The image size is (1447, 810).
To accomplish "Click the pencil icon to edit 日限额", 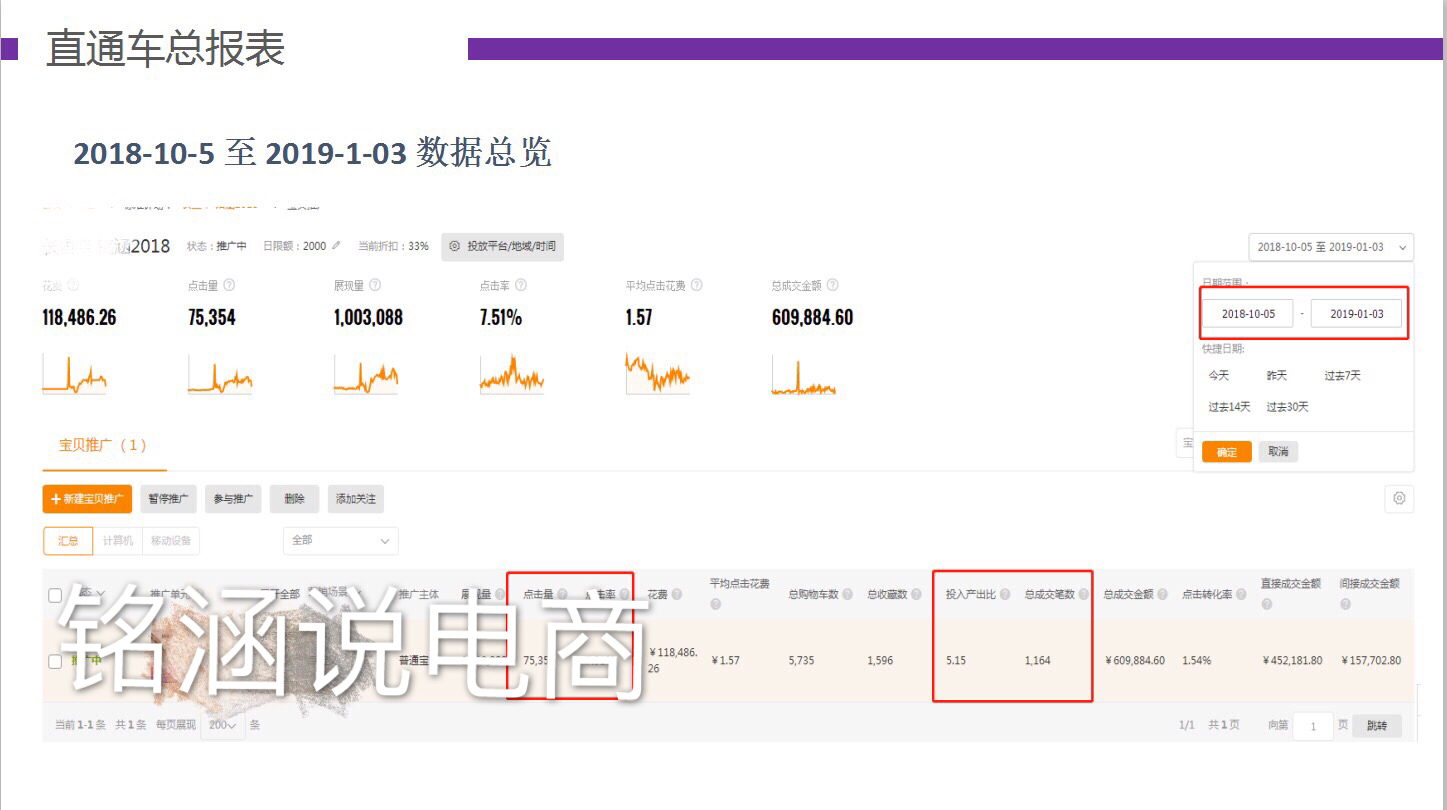I will click(x=336, y=246).
